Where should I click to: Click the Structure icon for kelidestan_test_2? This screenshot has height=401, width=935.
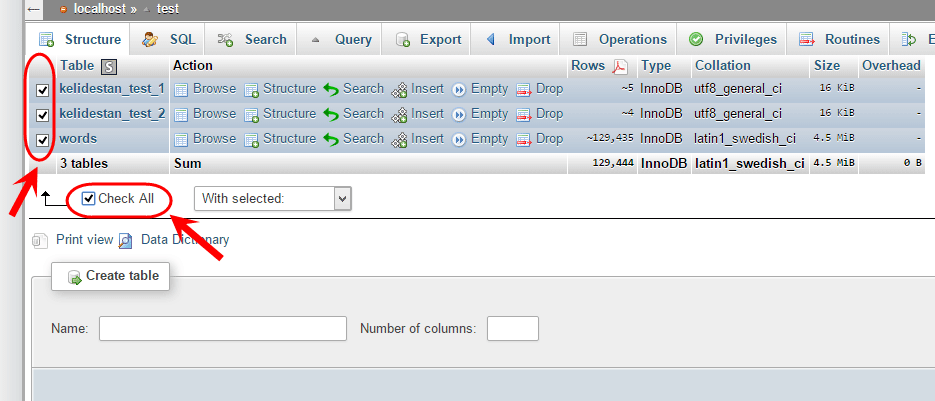pyautogui.click(x=252, y=115)
